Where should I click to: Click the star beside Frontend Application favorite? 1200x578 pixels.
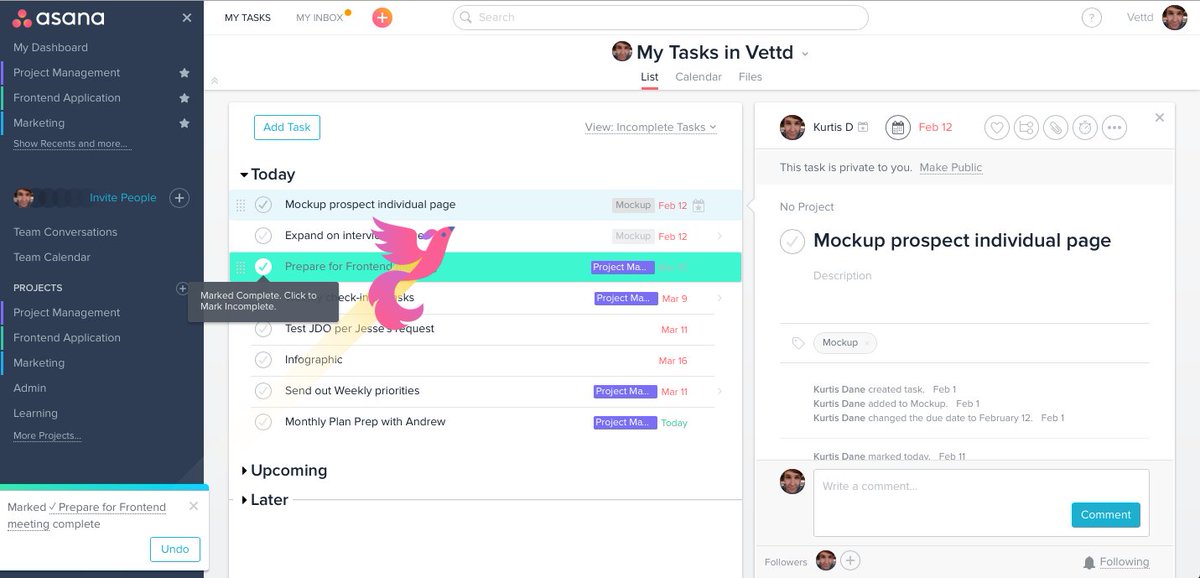pos(184,98)
